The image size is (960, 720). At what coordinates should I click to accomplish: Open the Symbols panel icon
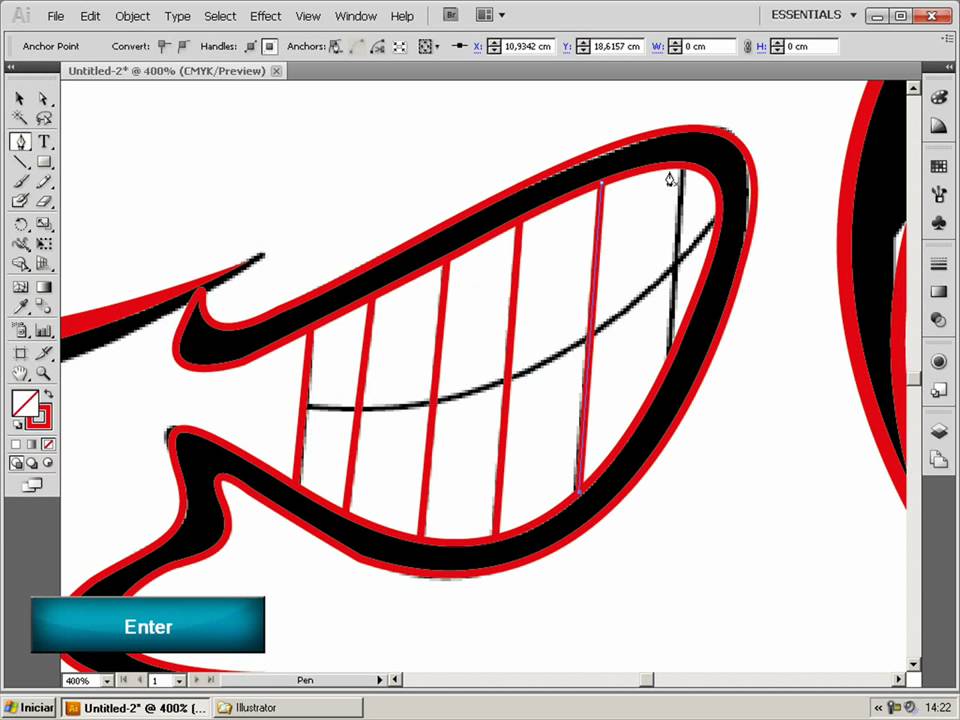[939, 223]
